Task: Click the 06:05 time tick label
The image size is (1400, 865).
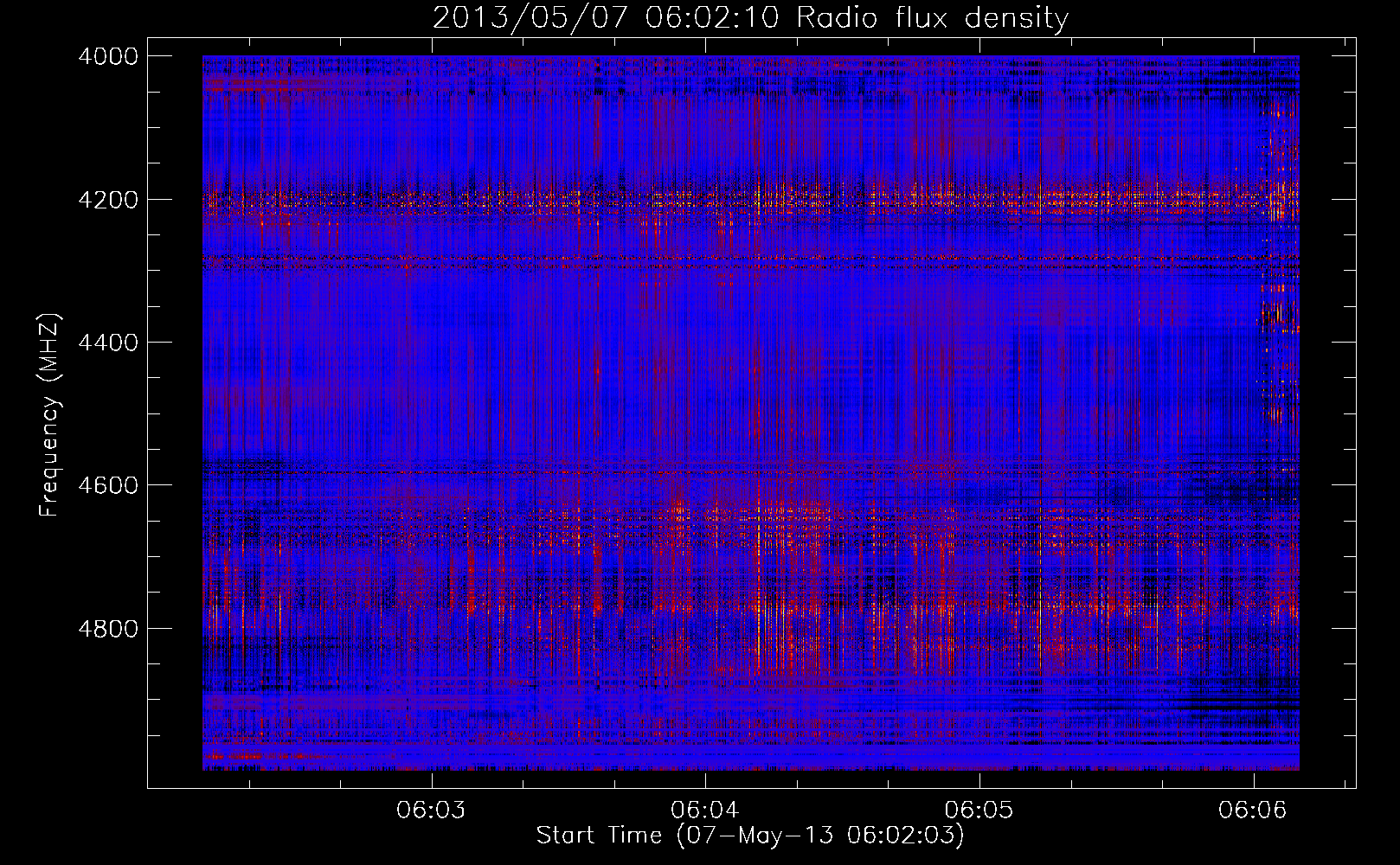Action: click(979, 810)
